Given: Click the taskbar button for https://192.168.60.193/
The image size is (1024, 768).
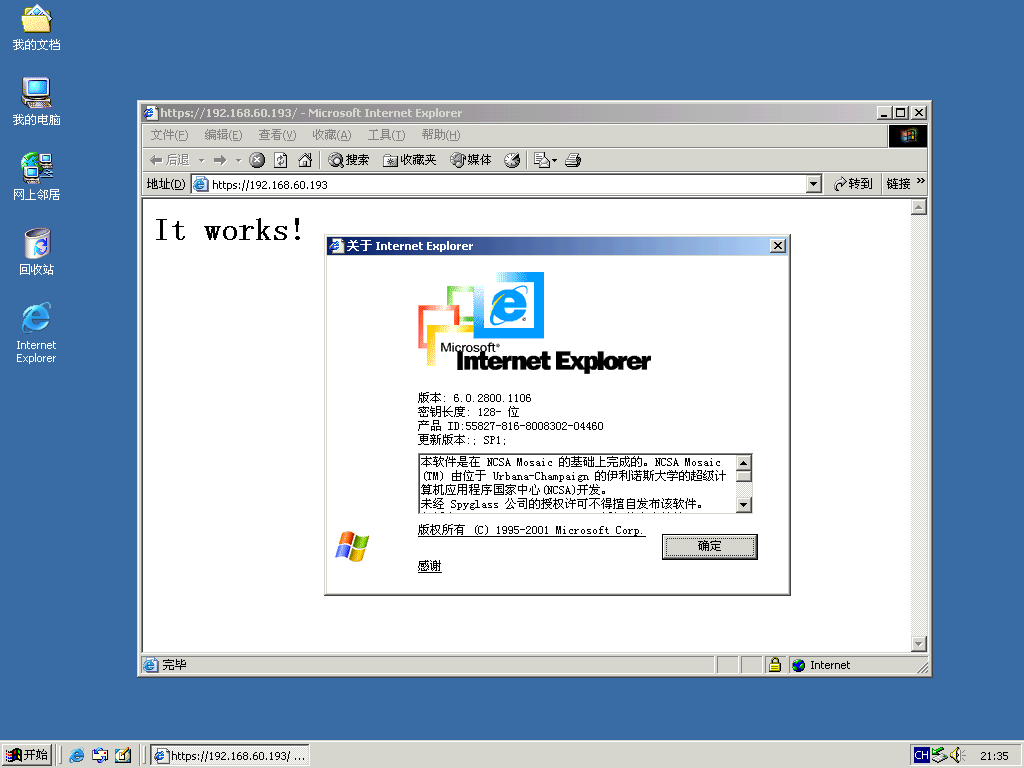Looking at the screenshot, I should point(230,756).
